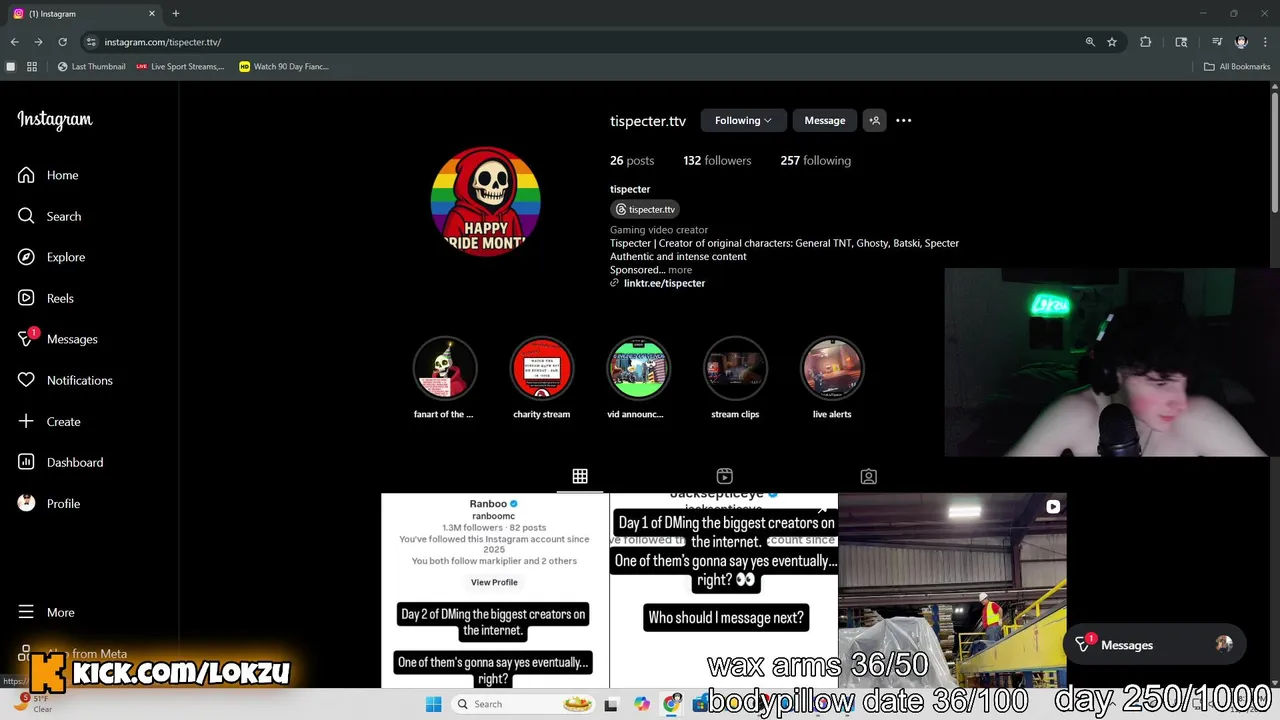This screenshot has height=720, width=1280.
Task: Go to your own Profile
Action: [49, 503]
